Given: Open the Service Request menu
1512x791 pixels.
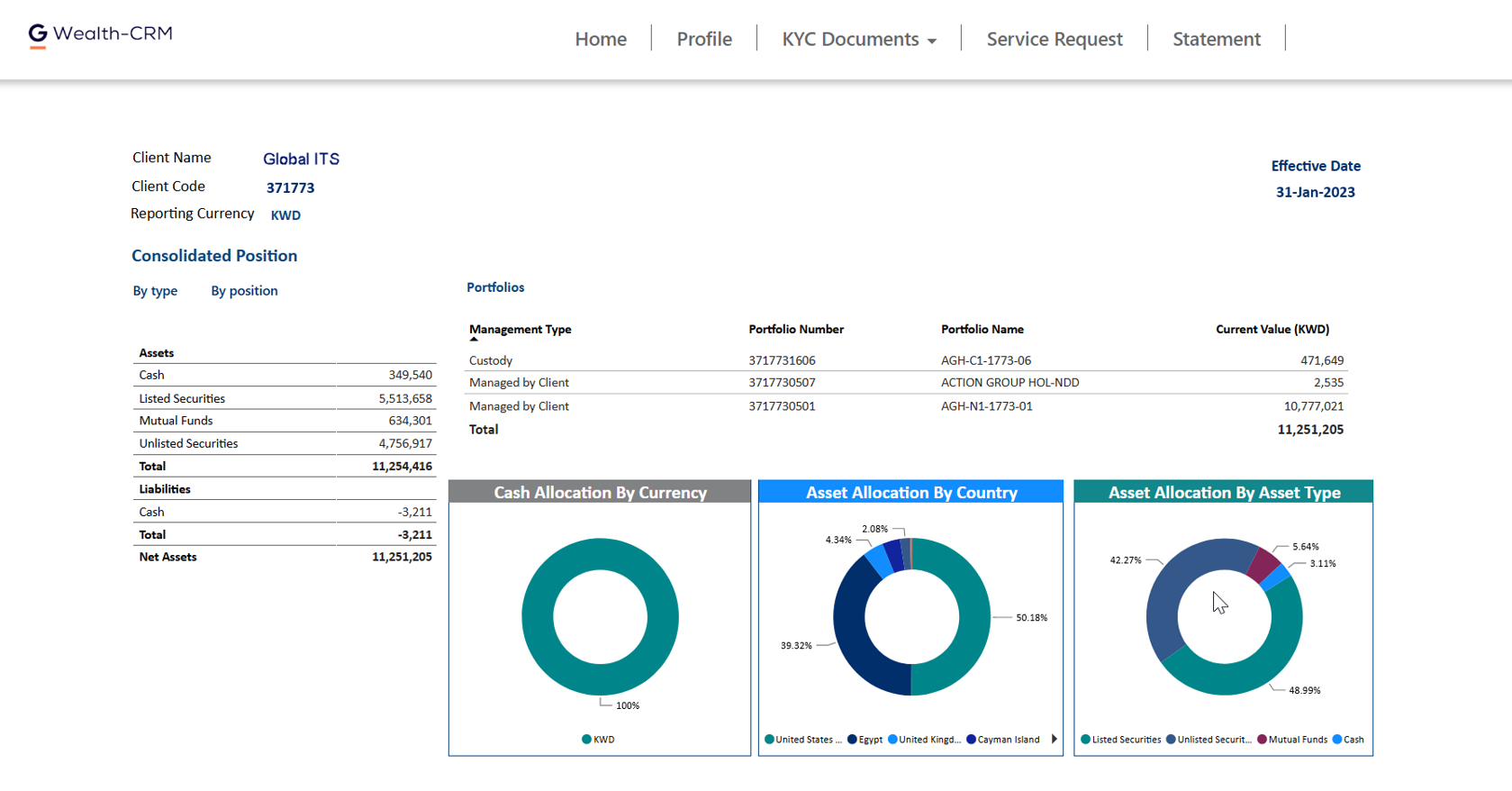Looking at the screenshot, I should point(1054,40).
